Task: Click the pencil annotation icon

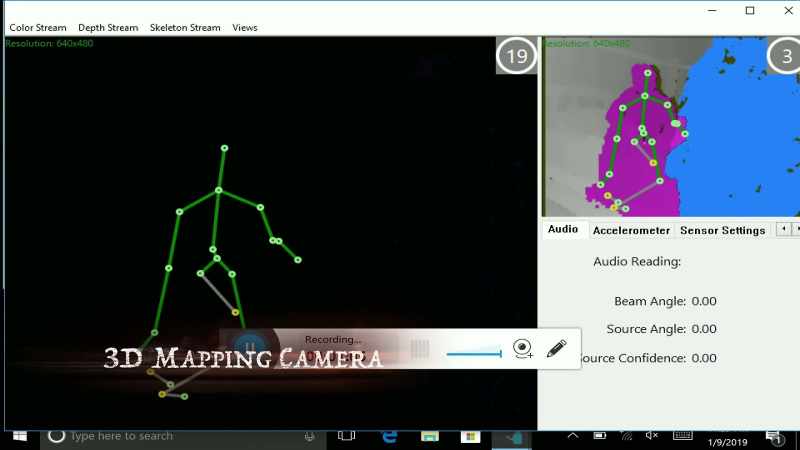Action: click(557, 349)
